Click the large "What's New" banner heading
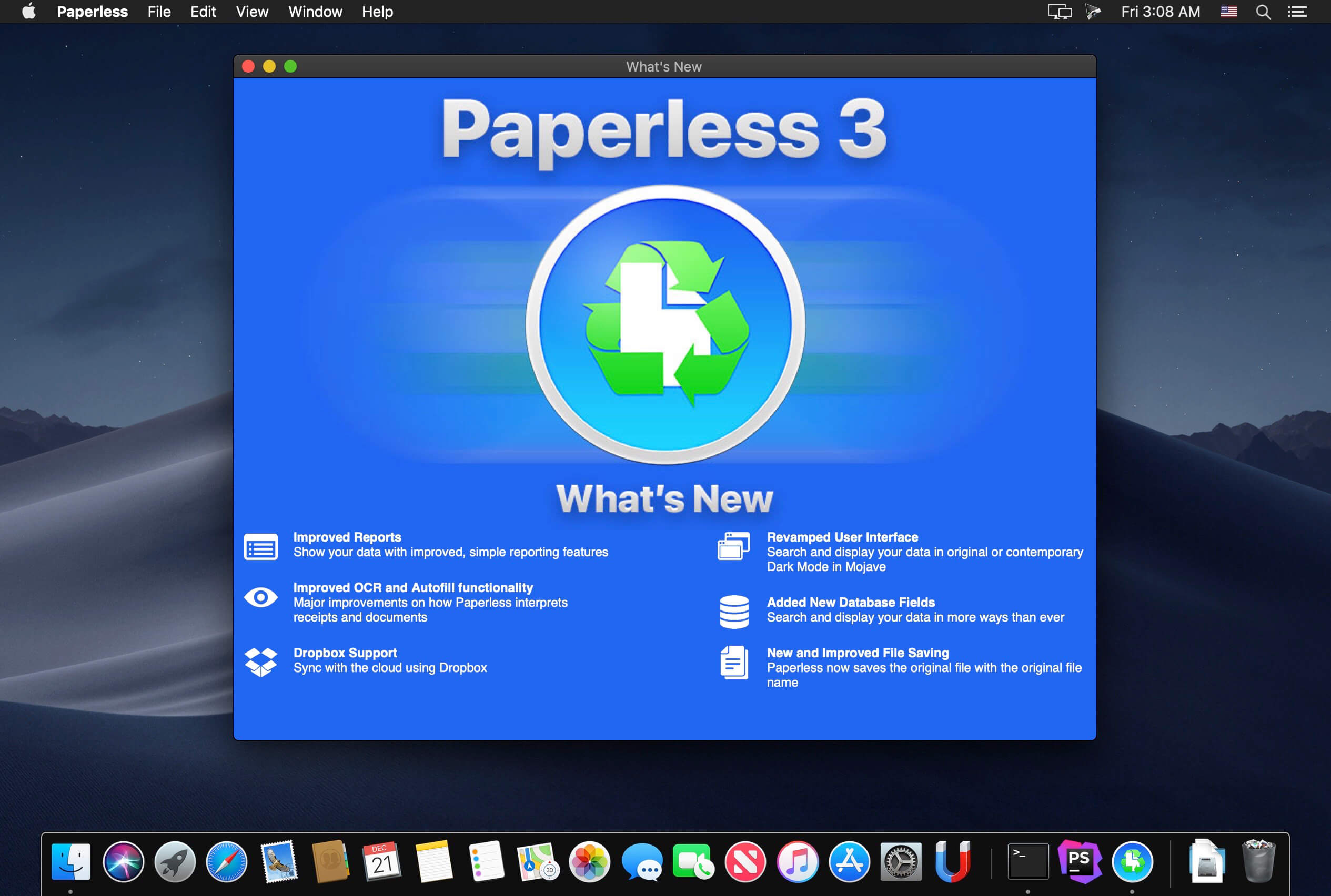 coord(664,498)
